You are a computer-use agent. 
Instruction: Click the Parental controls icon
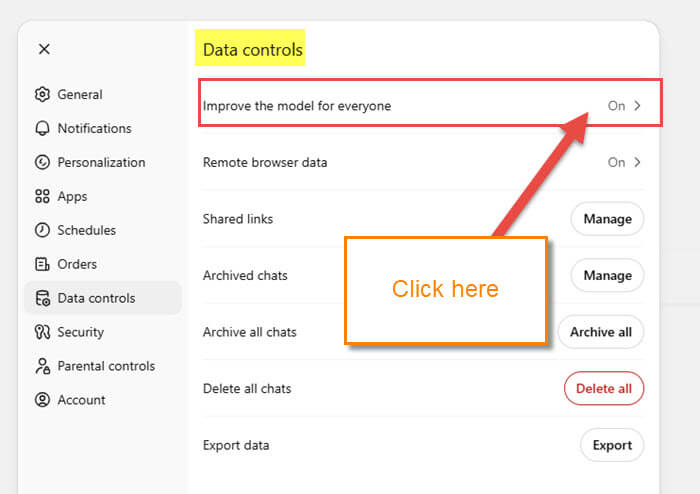click(42, 367)
